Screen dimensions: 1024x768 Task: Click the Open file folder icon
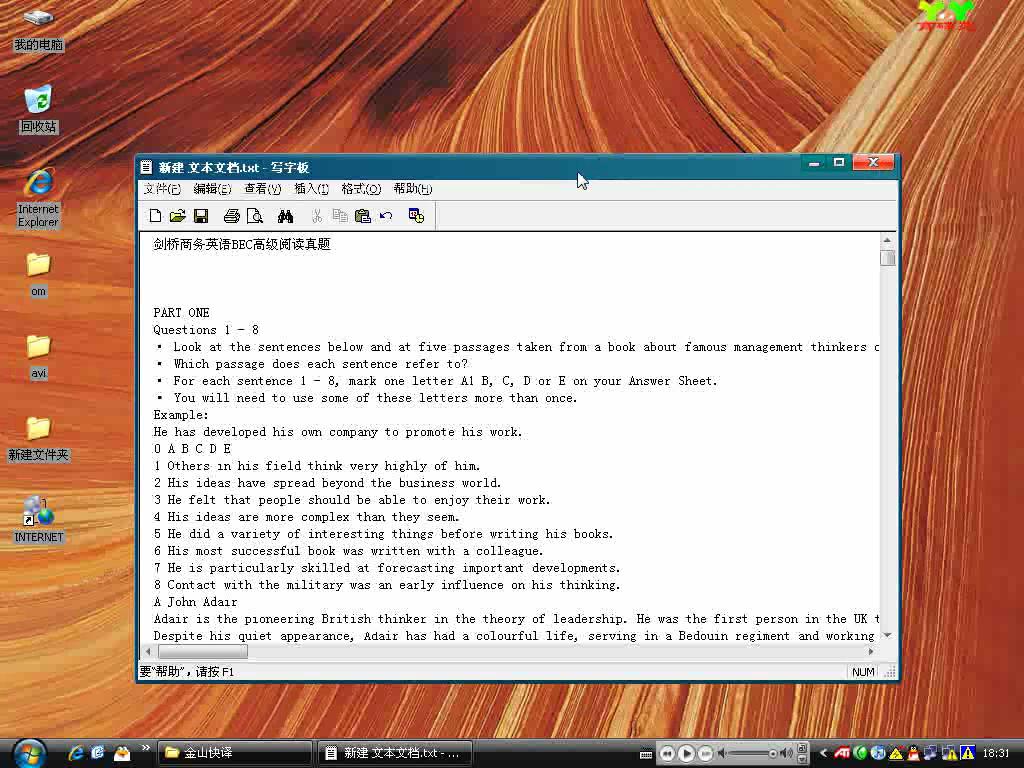pos(178,216)
